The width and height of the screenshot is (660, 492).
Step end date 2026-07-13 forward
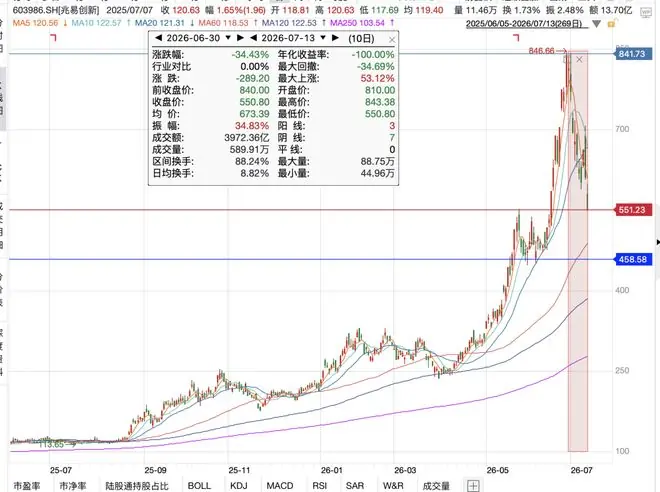tap(335, 38)
